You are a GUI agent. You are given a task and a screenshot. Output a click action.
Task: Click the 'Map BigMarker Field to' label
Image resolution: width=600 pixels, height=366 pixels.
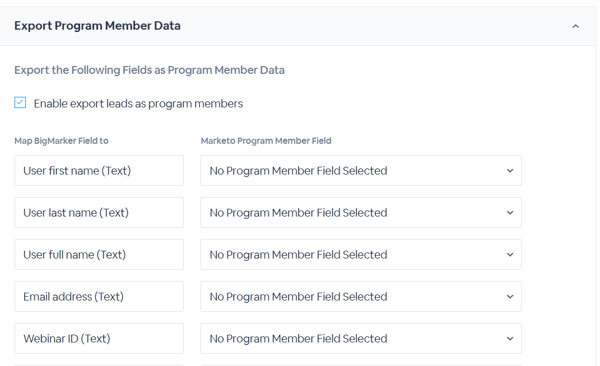(61, 141)
